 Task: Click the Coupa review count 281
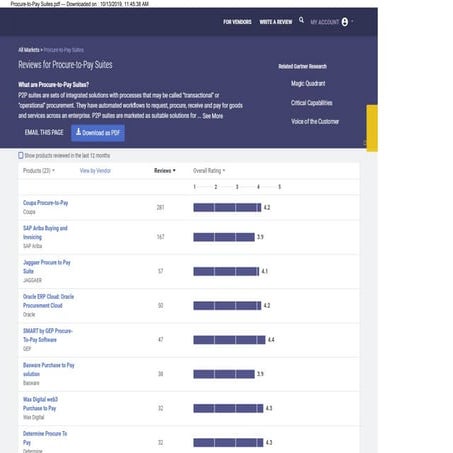pyautogui.click(x=160, y=208)
